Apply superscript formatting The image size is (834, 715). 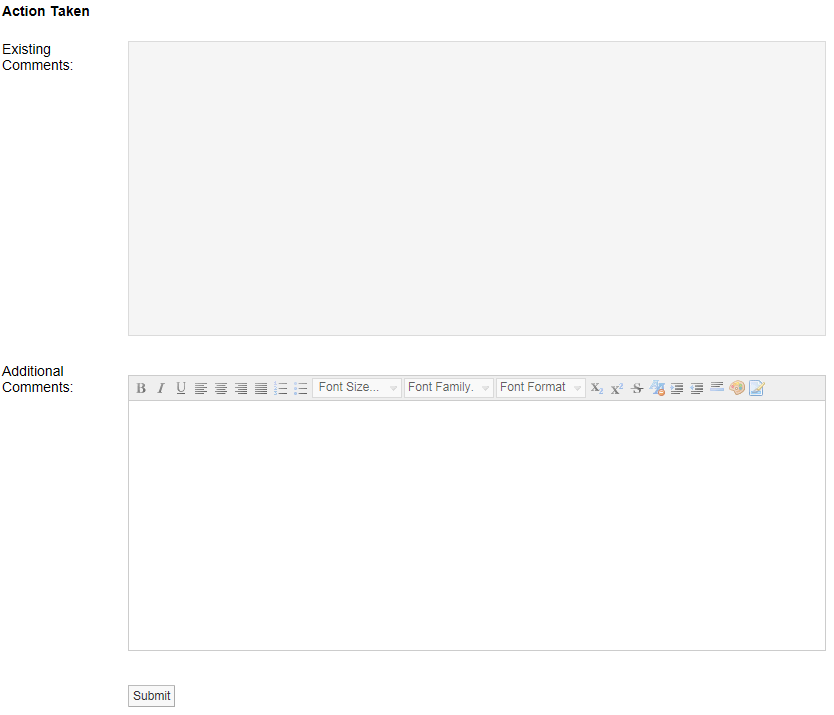click(x=617, y=388)
